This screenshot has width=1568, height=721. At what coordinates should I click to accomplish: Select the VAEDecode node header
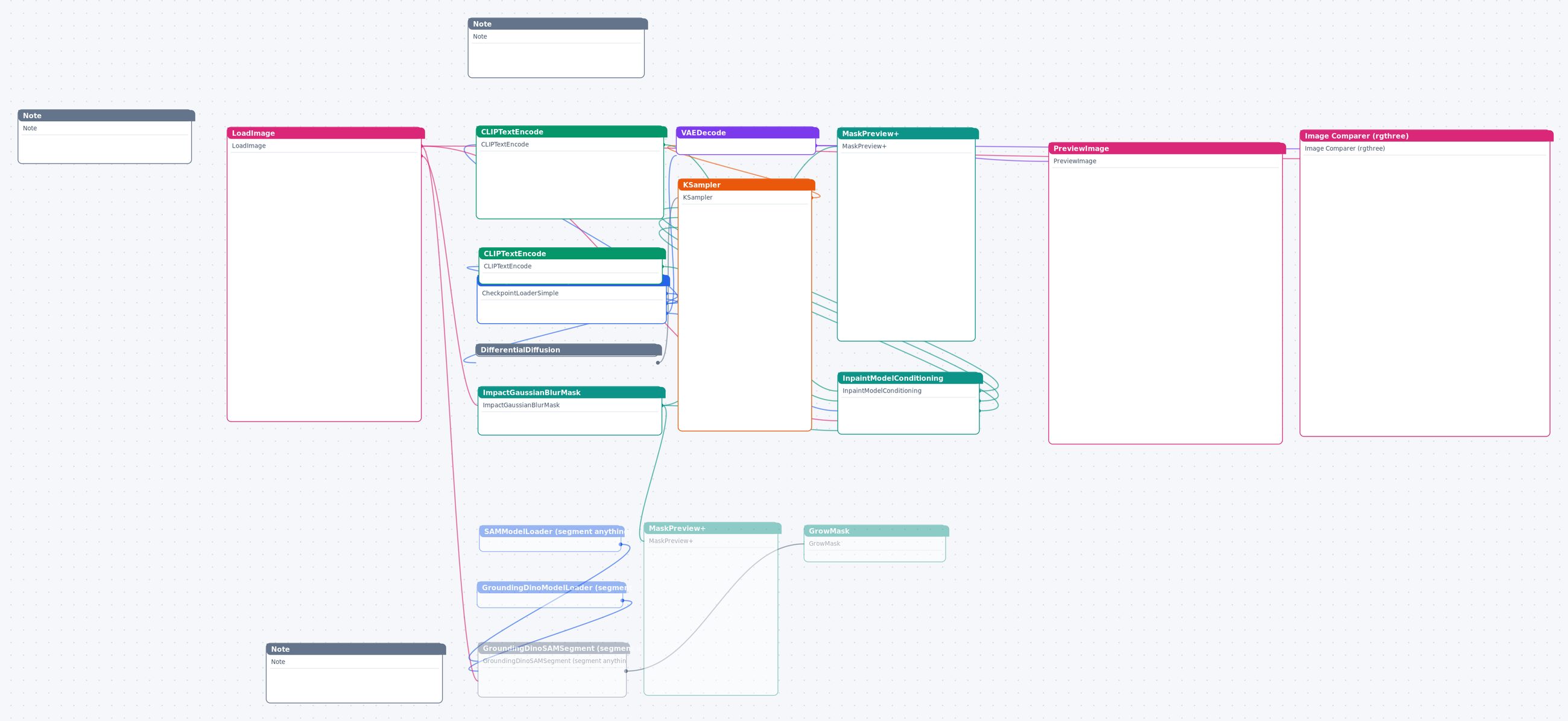(x=747, y=133)
